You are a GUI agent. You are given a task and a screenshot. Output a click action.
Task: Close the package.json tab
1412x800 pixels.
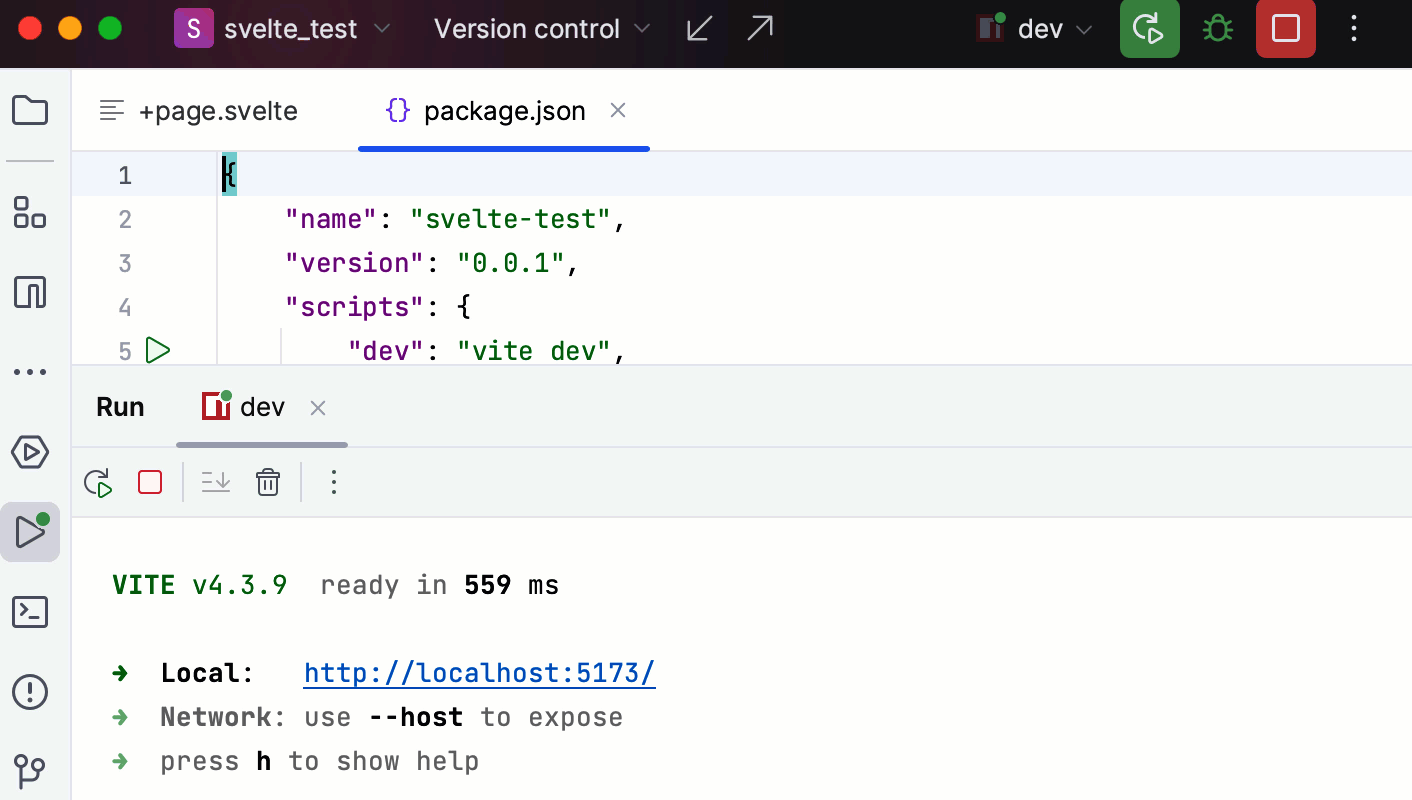coord(618,111)
